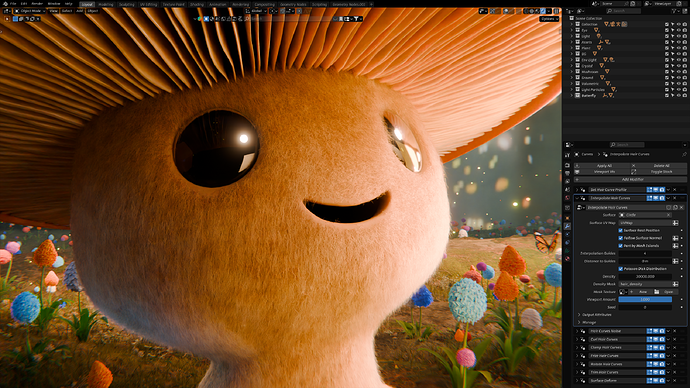Disable the Ground collection in renders

tap(685, 78)
